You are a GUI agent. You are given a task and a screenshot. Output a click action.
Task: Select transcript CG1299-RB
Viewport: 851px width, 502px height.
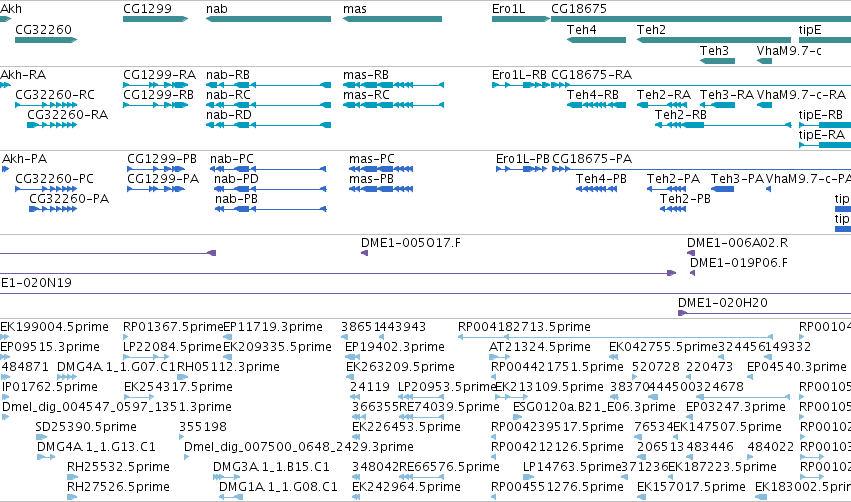(x=155, y=105)
